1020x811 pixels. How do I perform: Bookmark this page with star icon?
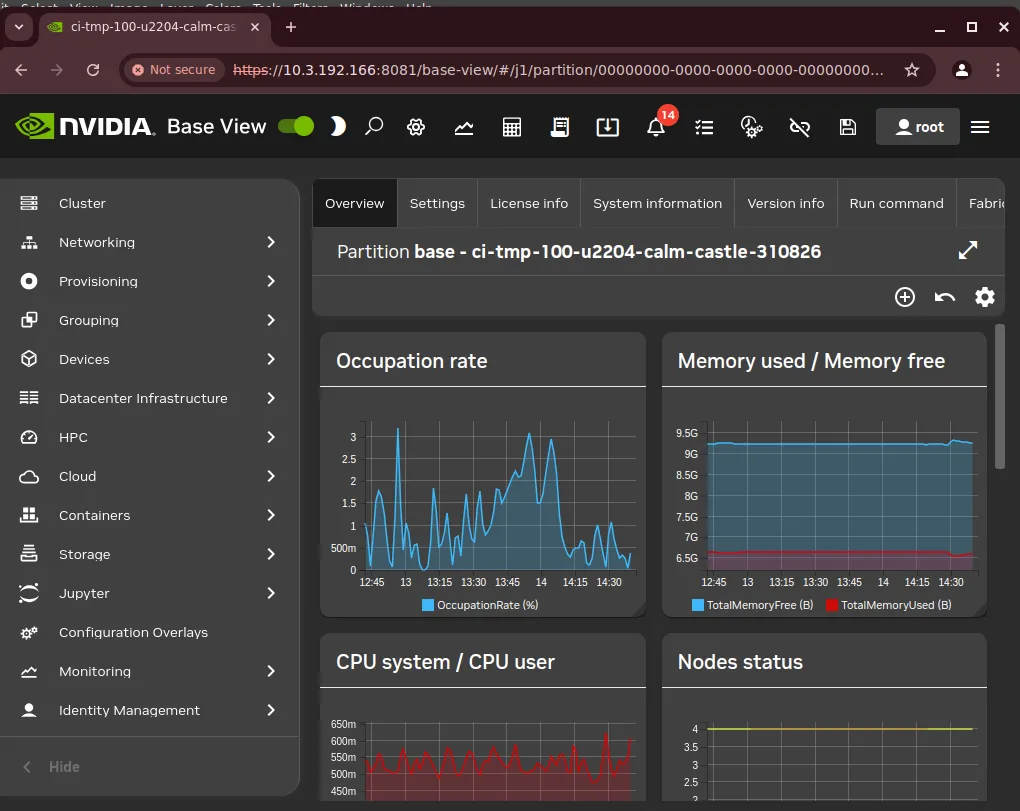(x=912, y=70)
